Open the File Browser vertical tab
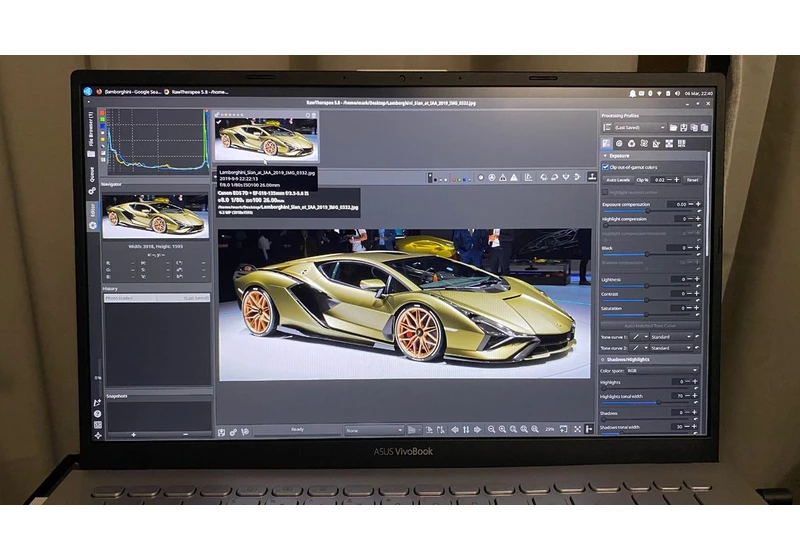800x560 pixels. coord(92,134)
